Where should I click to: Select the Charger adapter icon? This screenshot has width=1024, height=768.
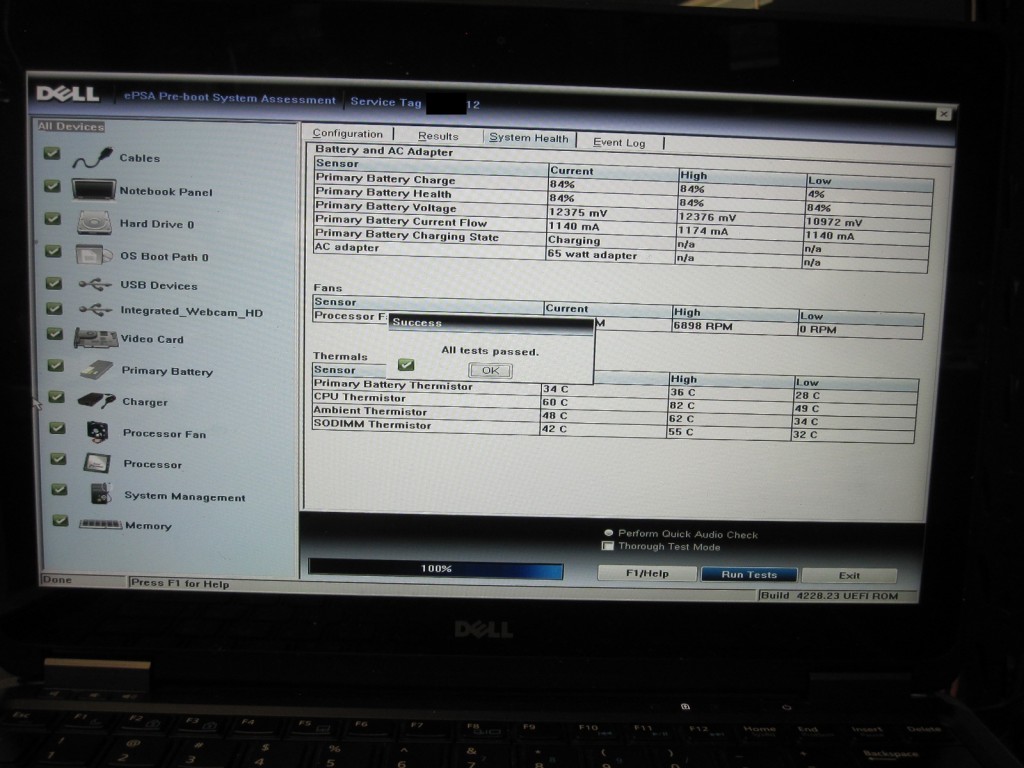pyautogui.click(x=97, y=400)
